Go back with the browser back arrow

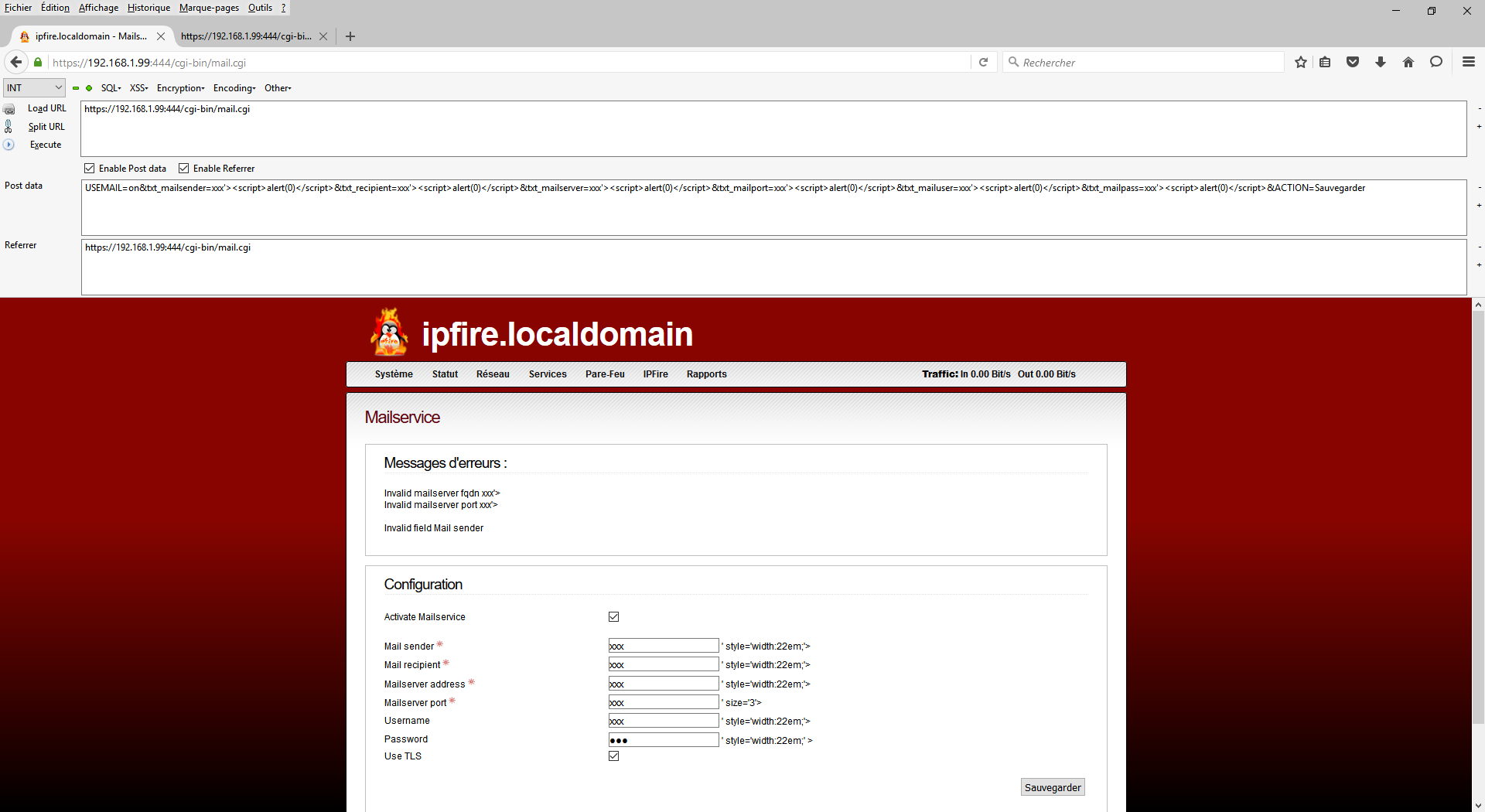pyautogui.click(x=16, y=62)
